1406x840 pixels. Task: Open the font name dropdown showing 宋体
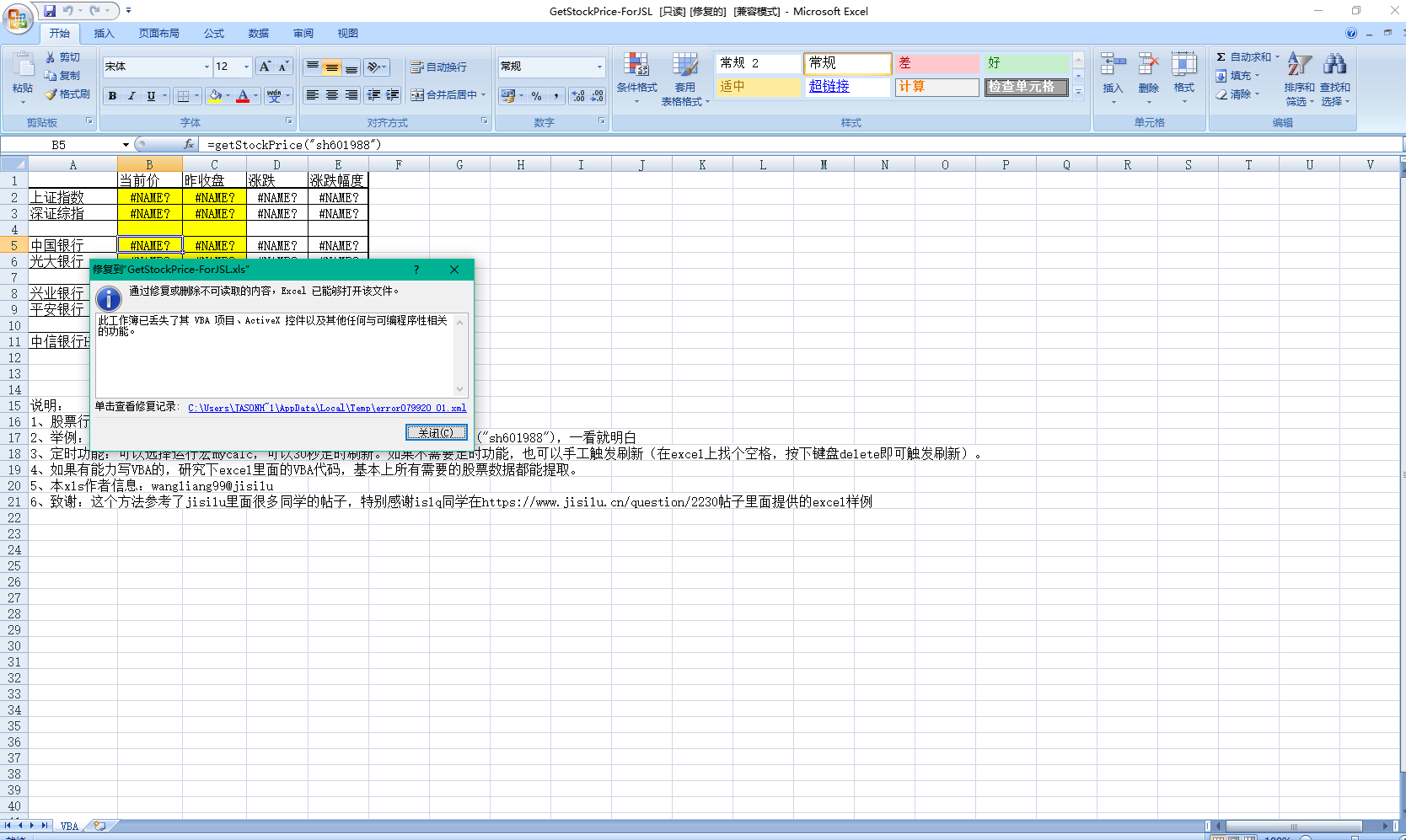(207, 67)
